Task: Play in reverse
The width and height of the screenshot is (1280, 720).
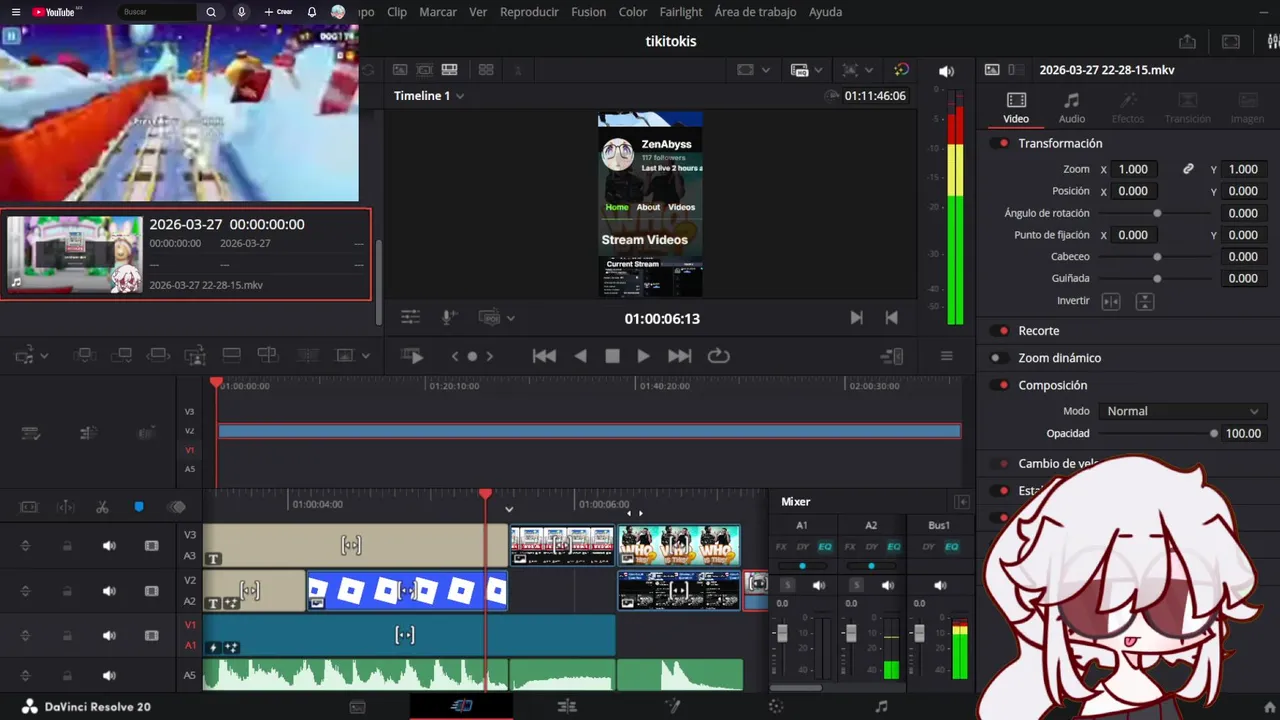Action: [x=580, y=356]
